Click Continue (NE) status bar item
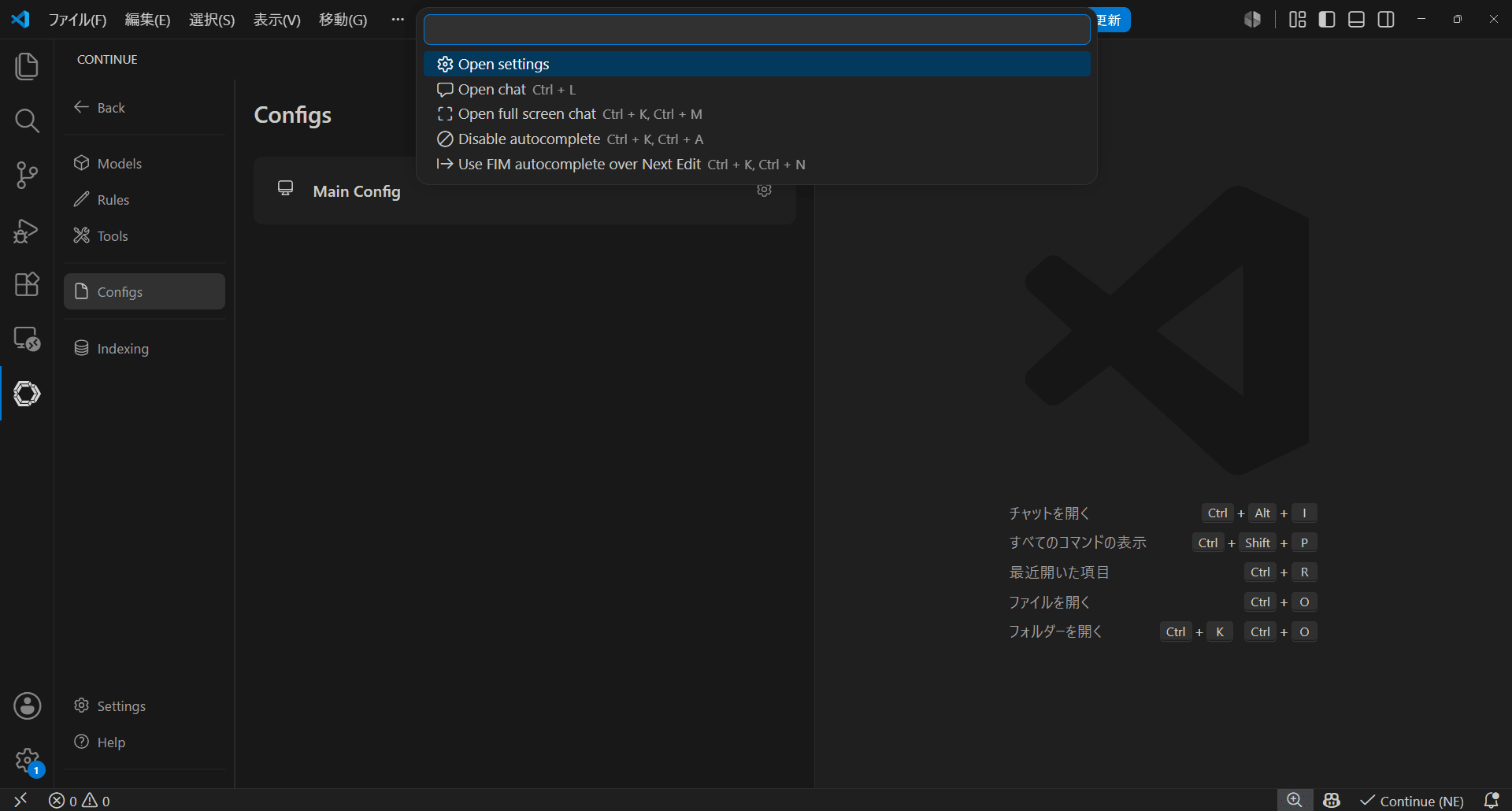 pos(1413,801)
